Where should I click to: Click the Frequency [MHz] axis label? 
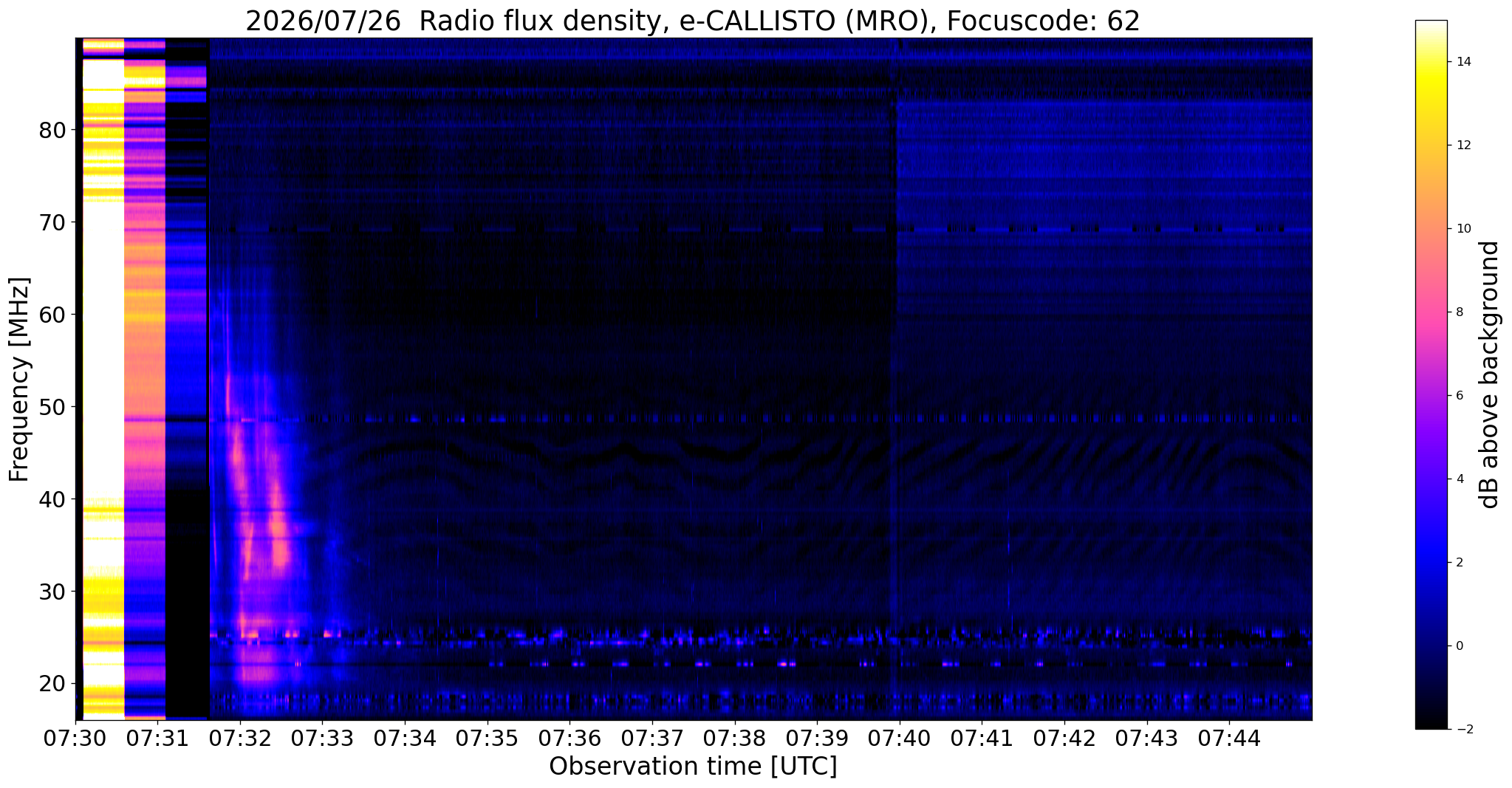point(20,380)
